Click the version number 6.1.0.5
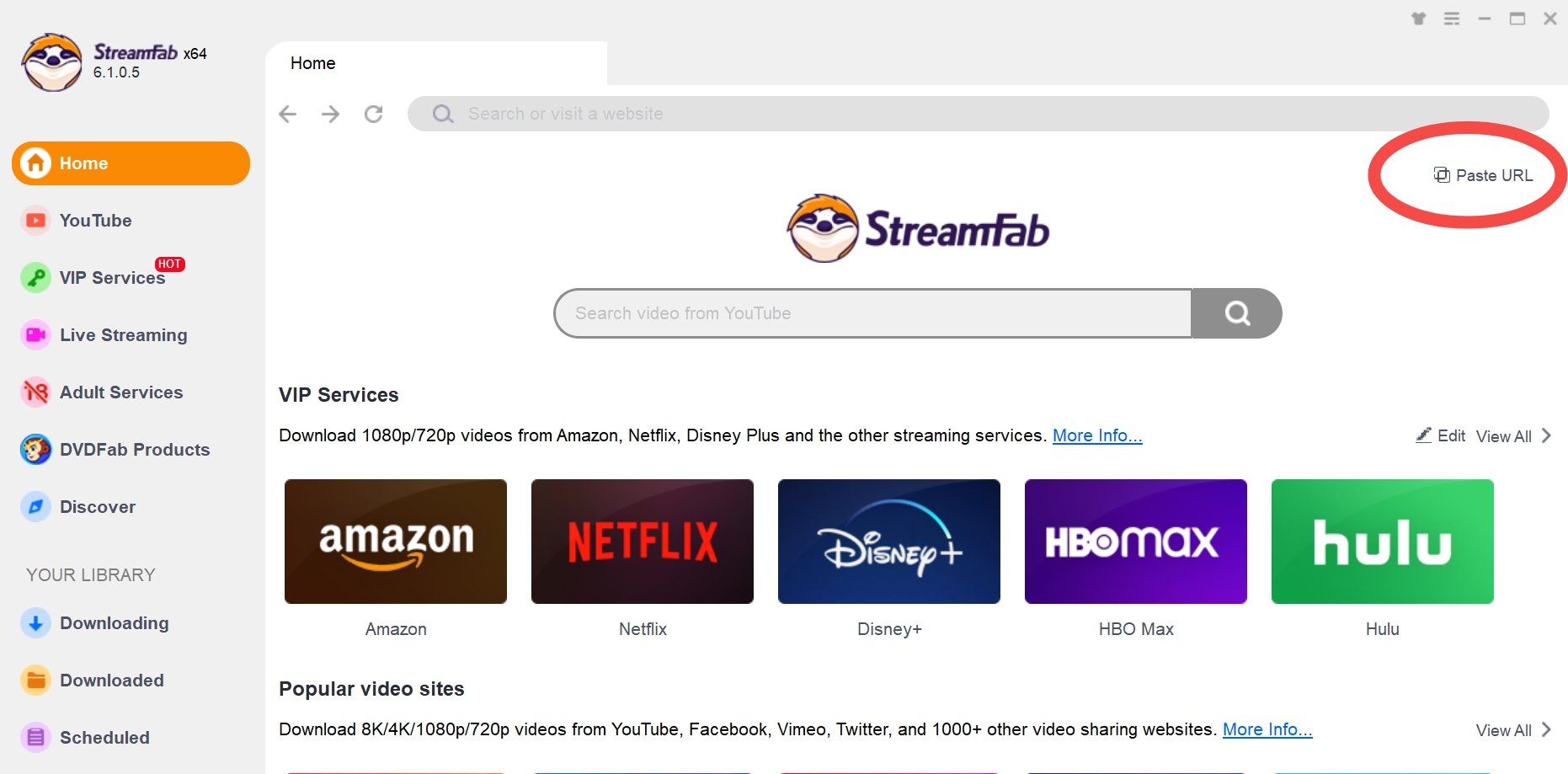Viewport: 1568px width, 774px height. [x=116, y=72]
